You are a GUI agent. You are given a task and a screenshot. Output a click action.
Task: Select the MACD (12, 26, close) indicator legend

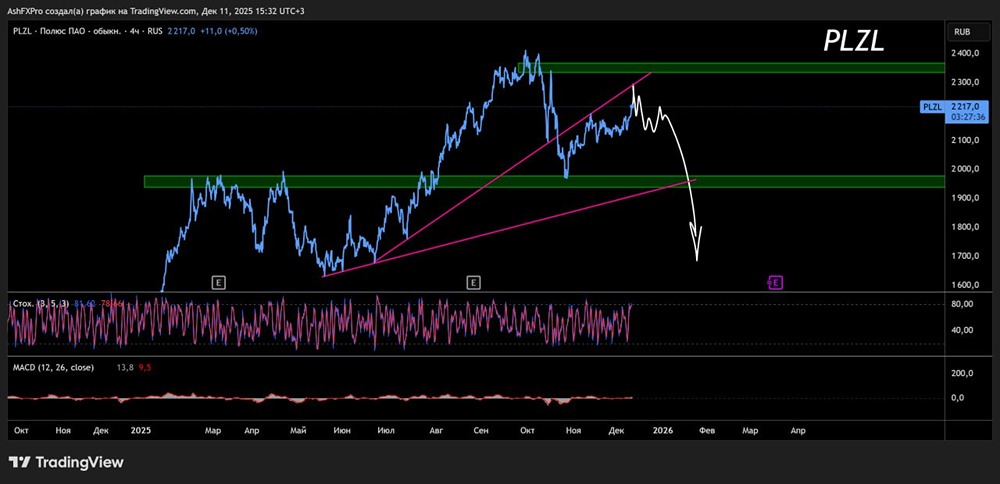[x=53, y=367]
